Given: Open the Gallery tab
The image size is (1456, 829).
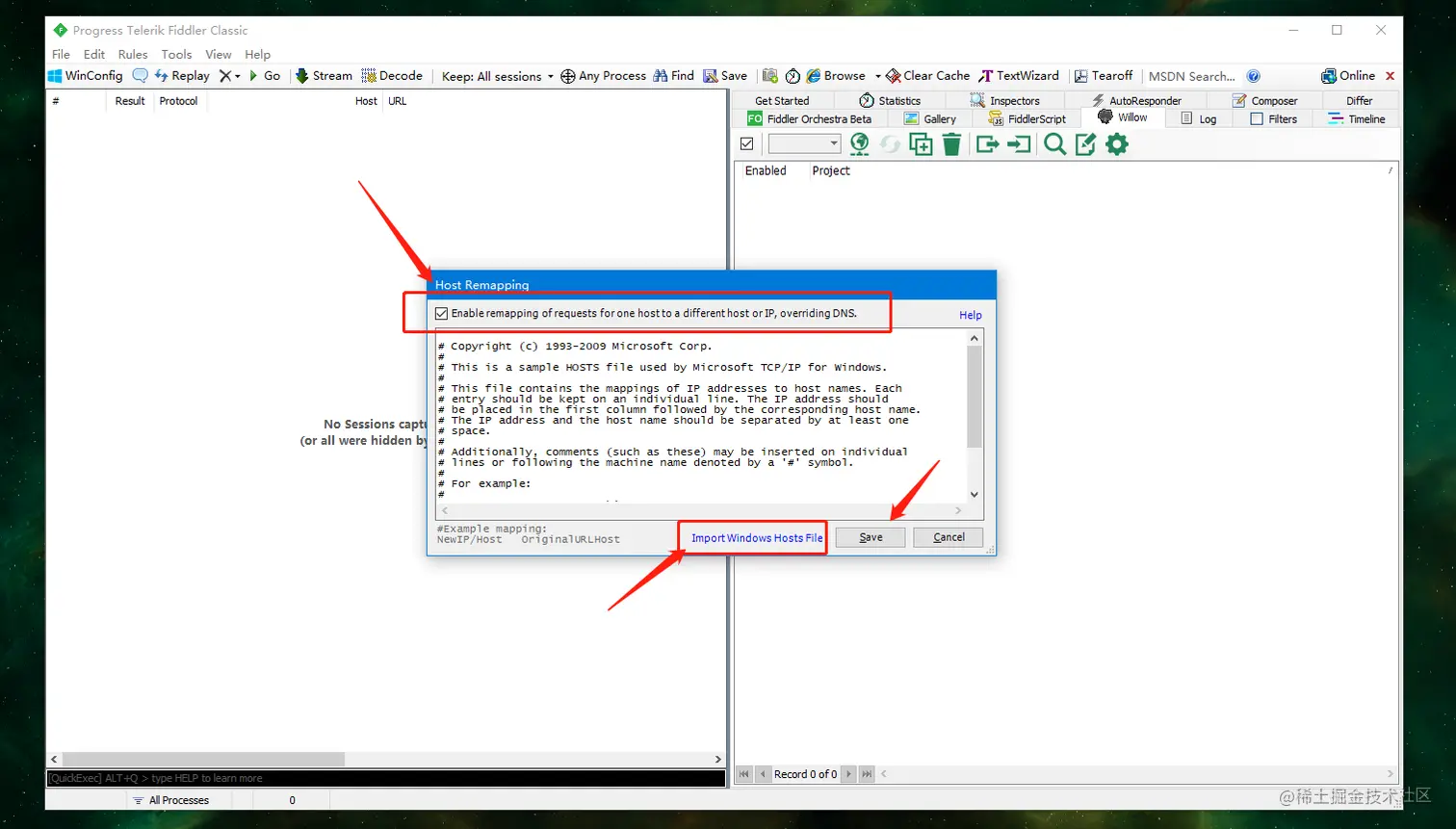Looking at the screenshot, I should coord(930,118).
